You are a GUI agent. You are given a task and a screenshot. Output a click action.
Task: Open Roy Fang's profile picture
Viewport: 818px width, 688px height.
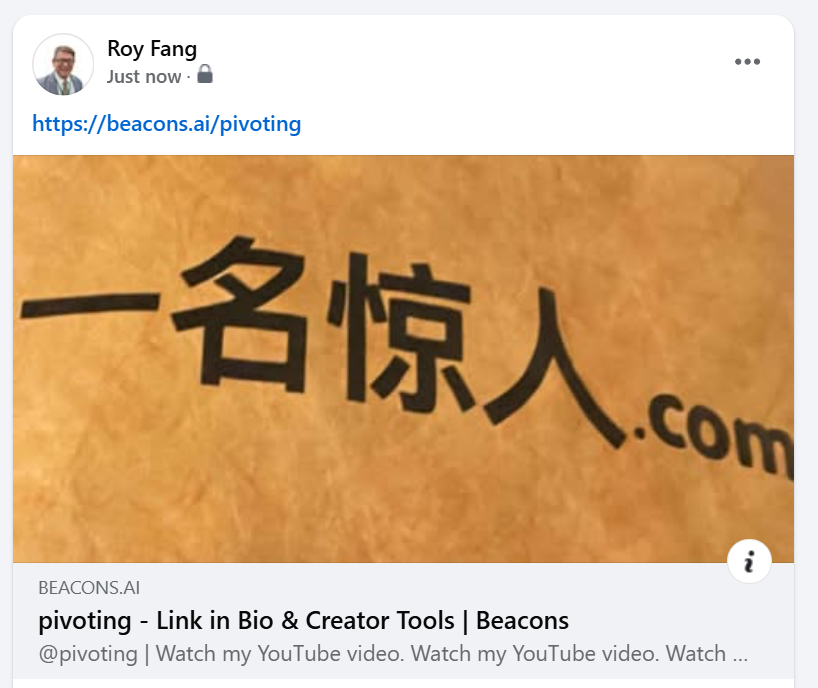[63, 65]
